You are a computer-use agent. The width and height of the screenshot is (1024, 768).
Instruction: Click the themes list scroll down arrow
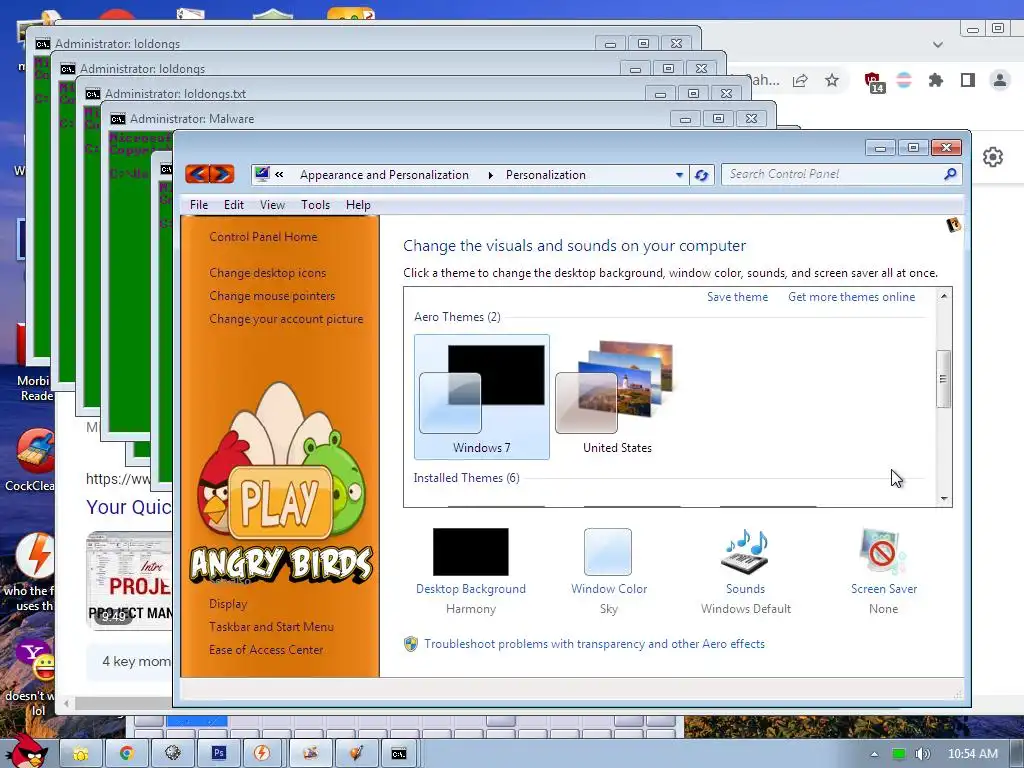[x=944, y=499]
